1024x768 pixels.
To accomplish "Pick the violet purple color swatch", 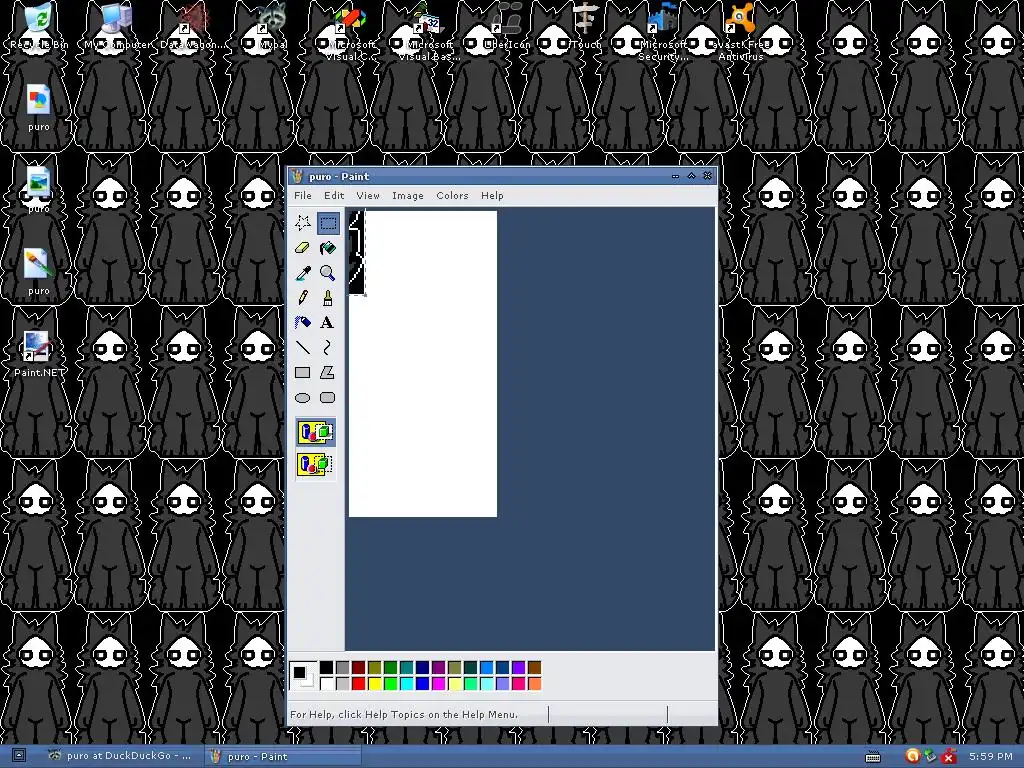I will pyautogui.click(x=518, y=667).
